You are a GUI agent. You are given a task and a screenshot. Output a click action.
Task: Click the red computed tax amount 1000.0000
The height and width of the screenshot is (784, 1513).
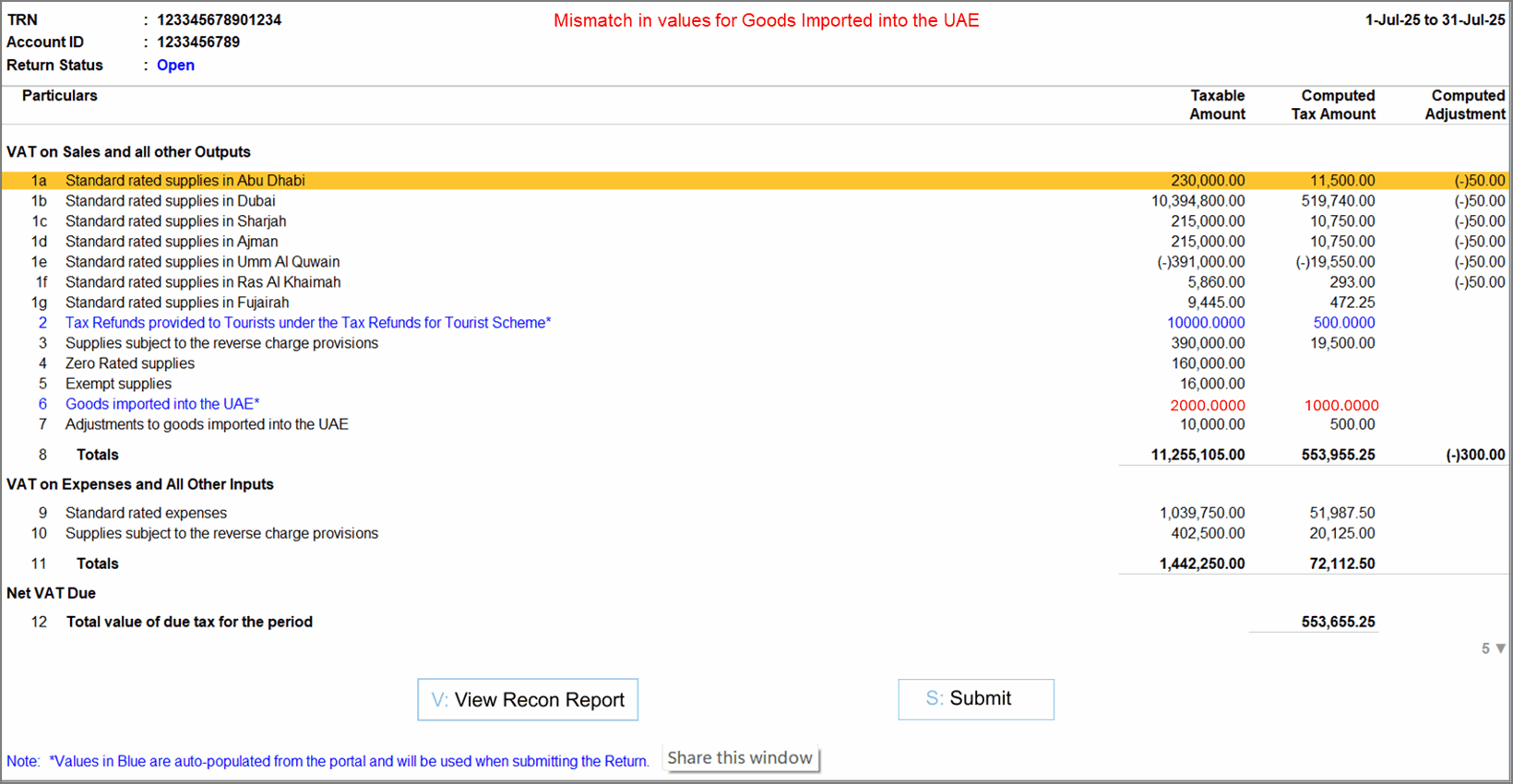click(x=1340, y=406)
